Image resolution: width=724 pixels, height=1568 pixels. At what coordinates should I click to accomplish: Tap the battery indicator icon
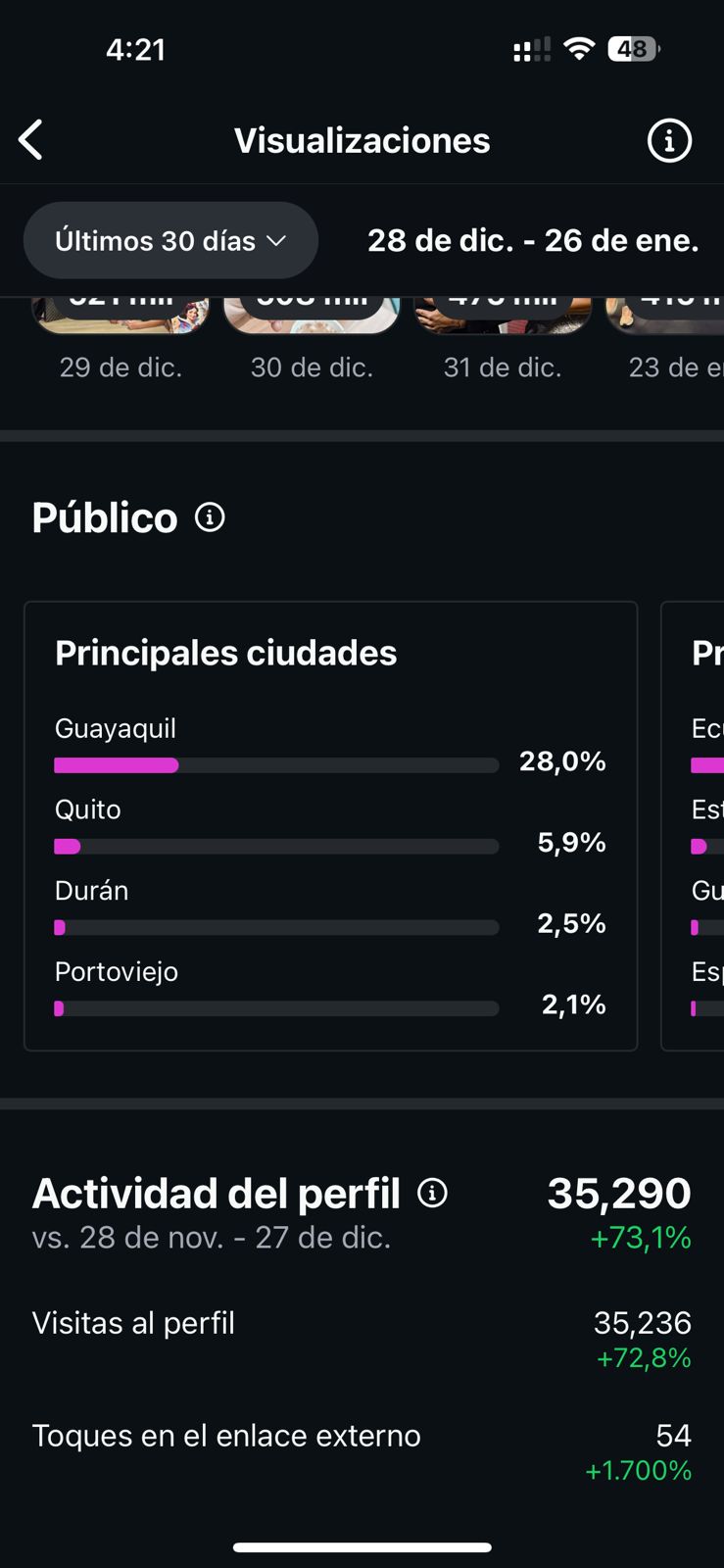[x=633, y=49]
